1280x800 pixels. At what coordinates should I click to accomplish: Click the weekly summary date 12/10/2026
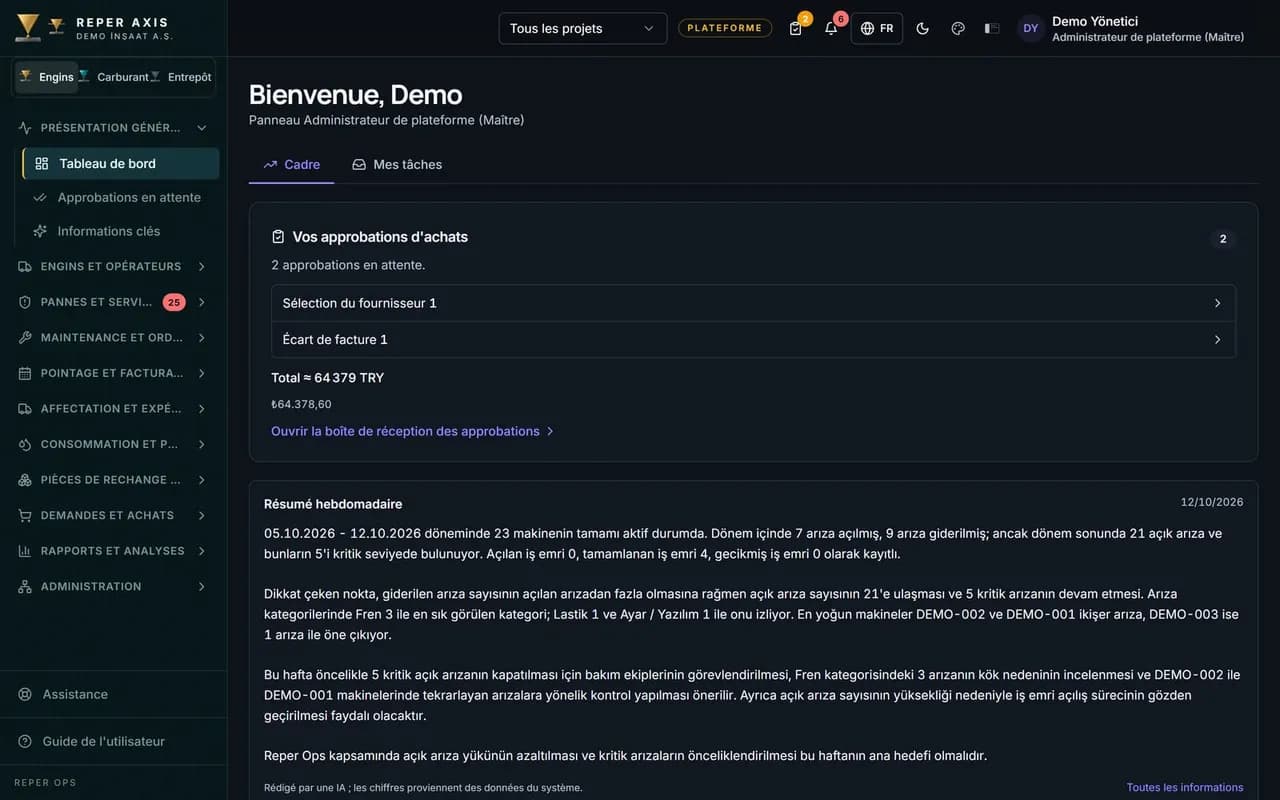(x=1212, y=502)
